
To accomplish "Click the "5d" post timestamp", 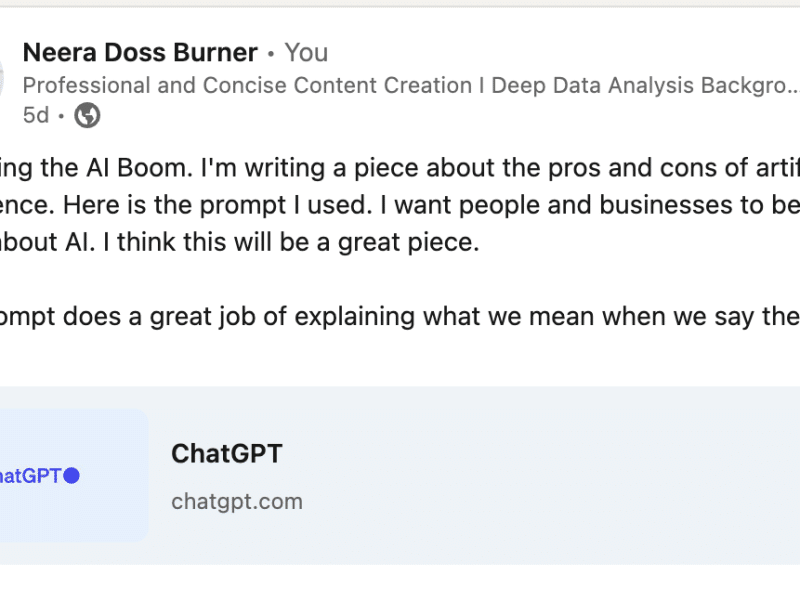I will (36, 116).
